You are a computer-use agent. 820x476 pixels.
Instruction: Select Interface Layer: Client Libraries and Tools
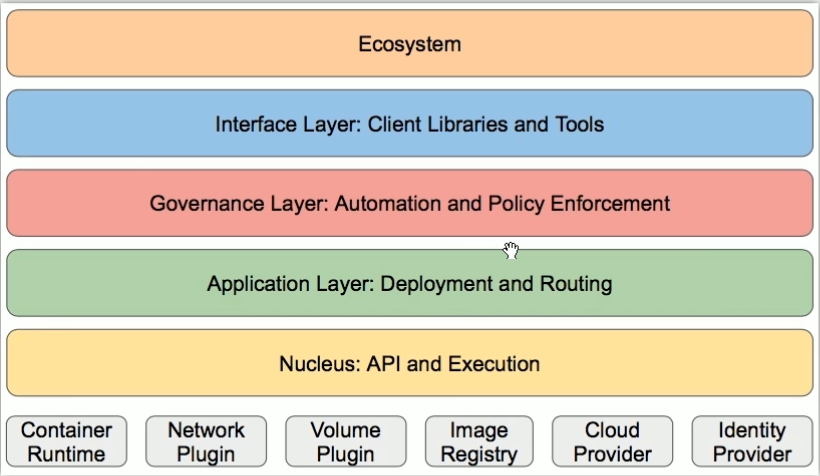(409, 123)
